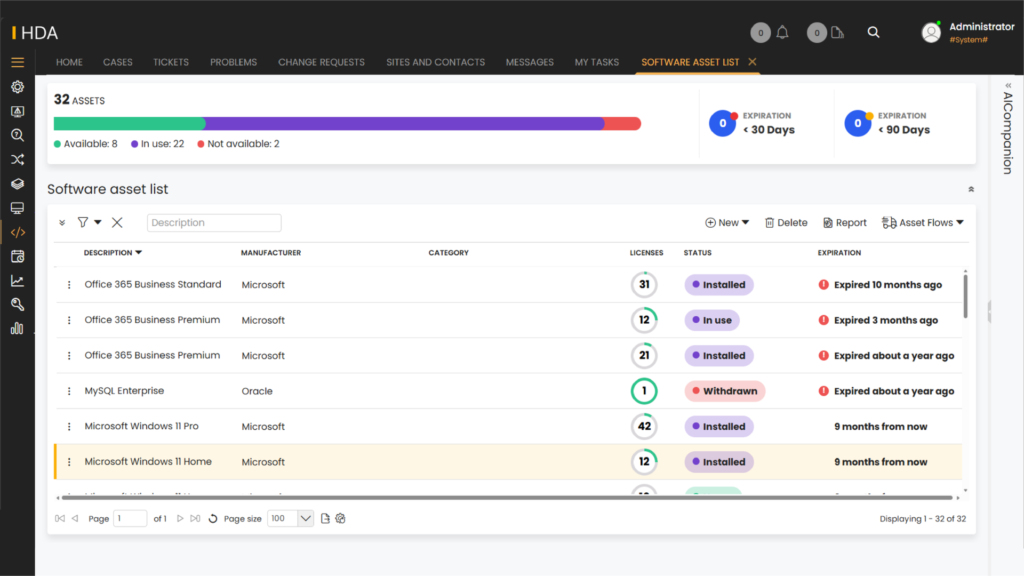
Task: Click the In use status badge
Action: pyautogui.click(x=712, y=320)
